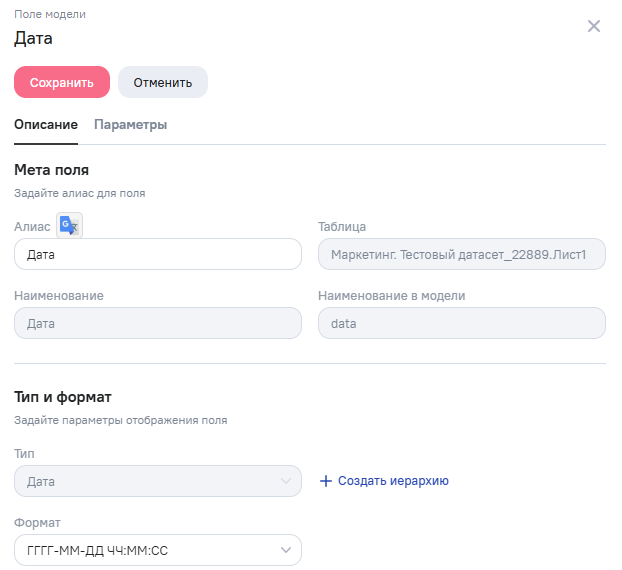622x570 pixels.
Task: Save changes with the Сохранить button
Action: pyautogui.click(x=62, y=82)
